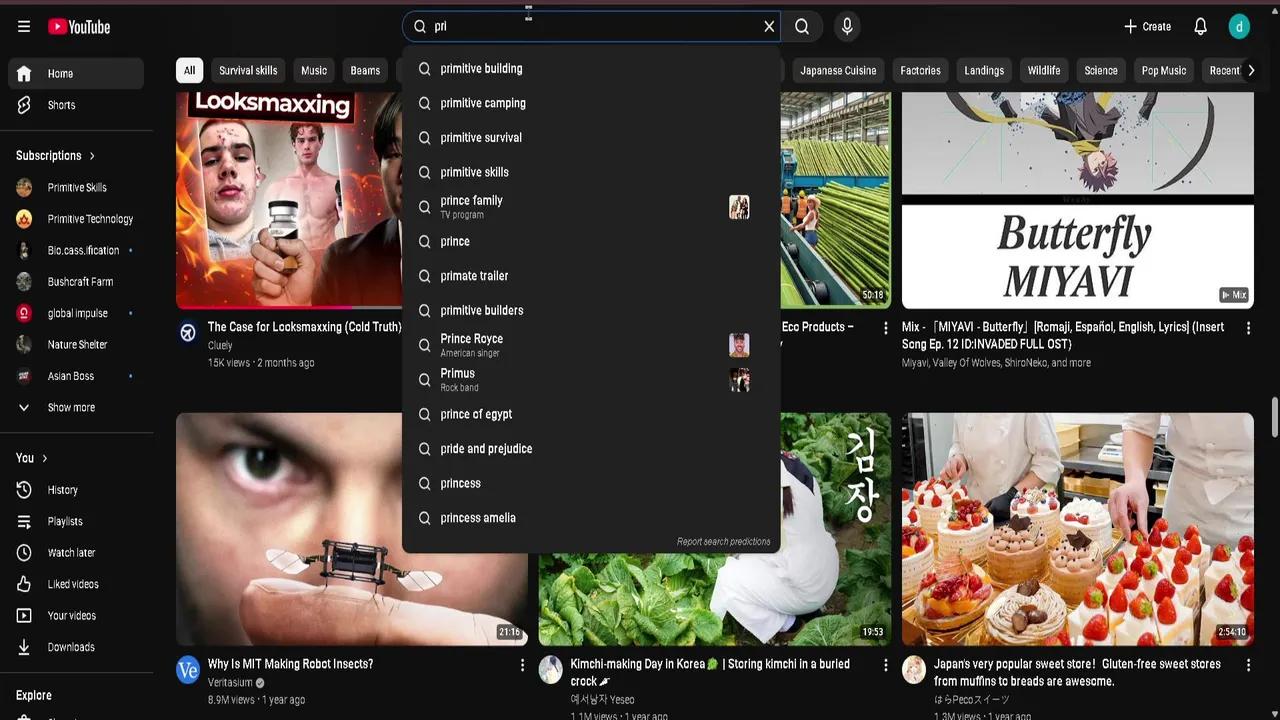Select the Wildlife filter chip
Screen dimensions: 1280x720
1044,70
